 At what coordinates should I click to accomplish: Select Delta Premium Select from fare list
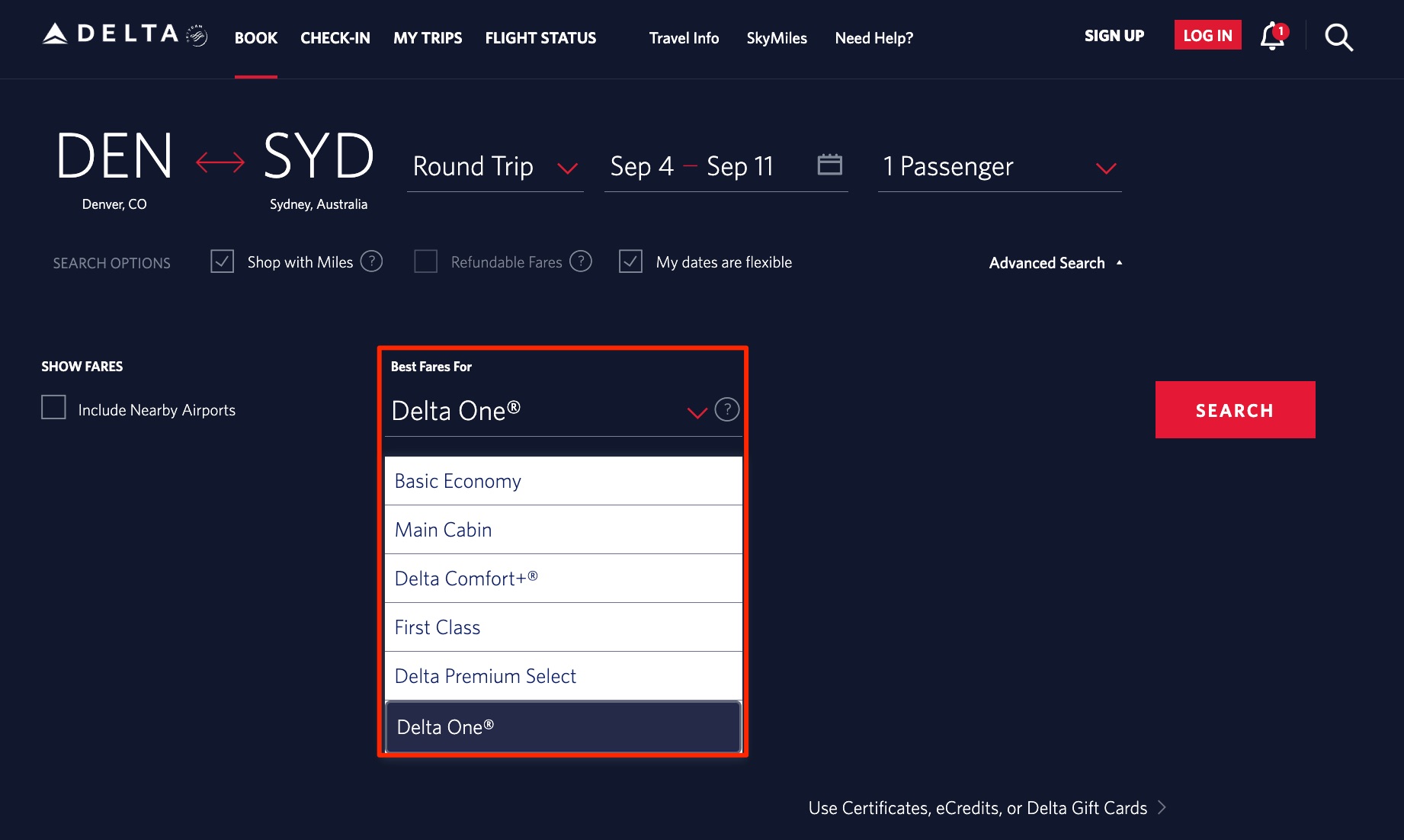[x=485, y=675]
